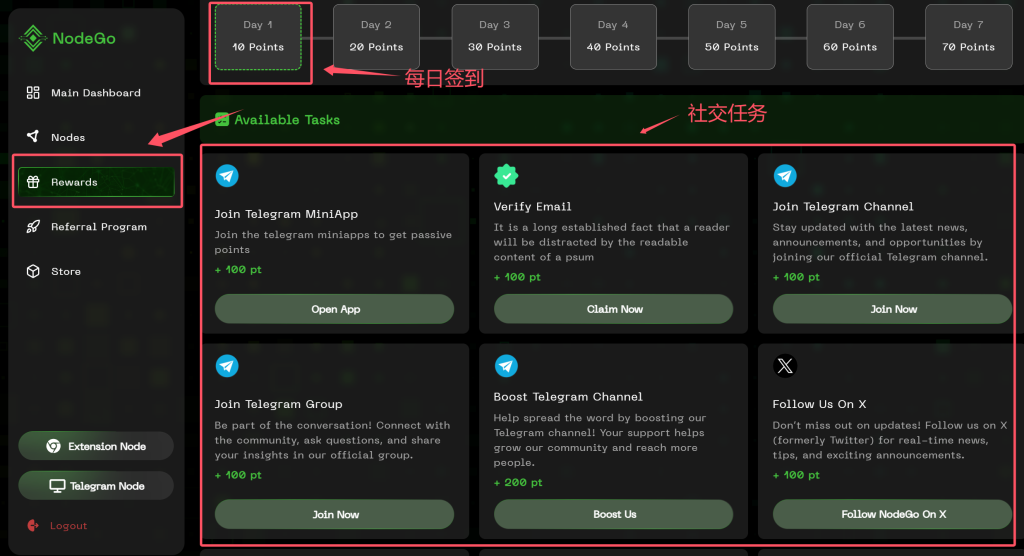1024x556 pixels.
Task: Select the Rewards sidebar item
Action: click(96, 182)
